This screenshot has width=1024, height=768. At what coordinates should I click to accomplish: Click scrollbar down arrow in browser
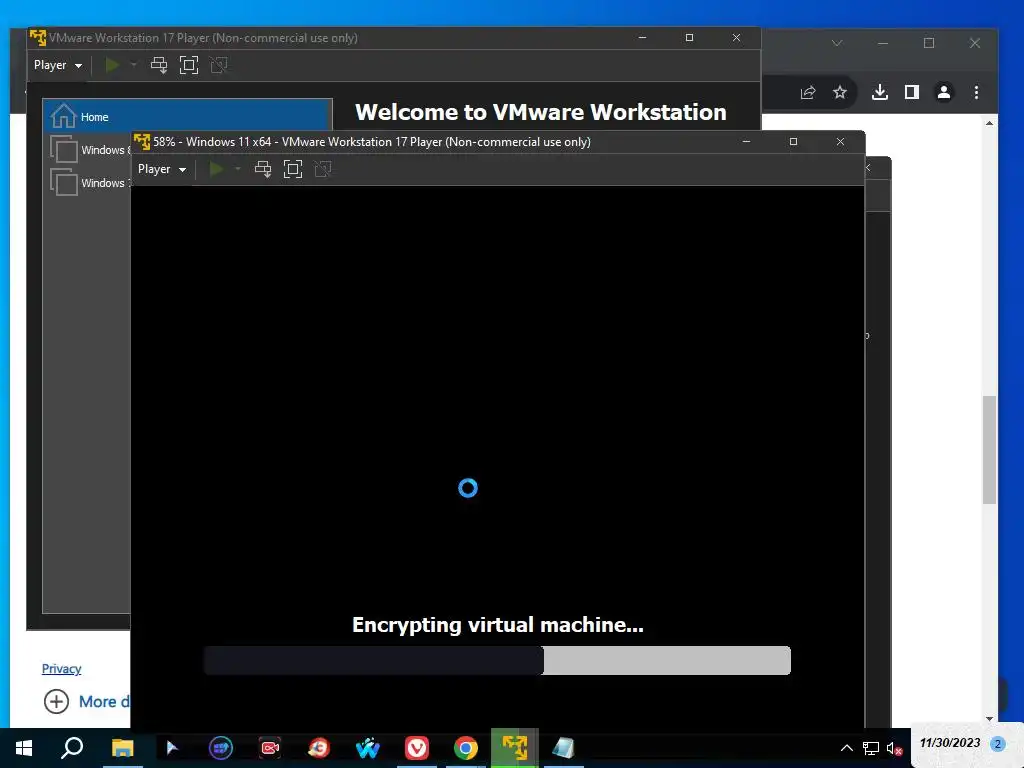coord(989,718)
